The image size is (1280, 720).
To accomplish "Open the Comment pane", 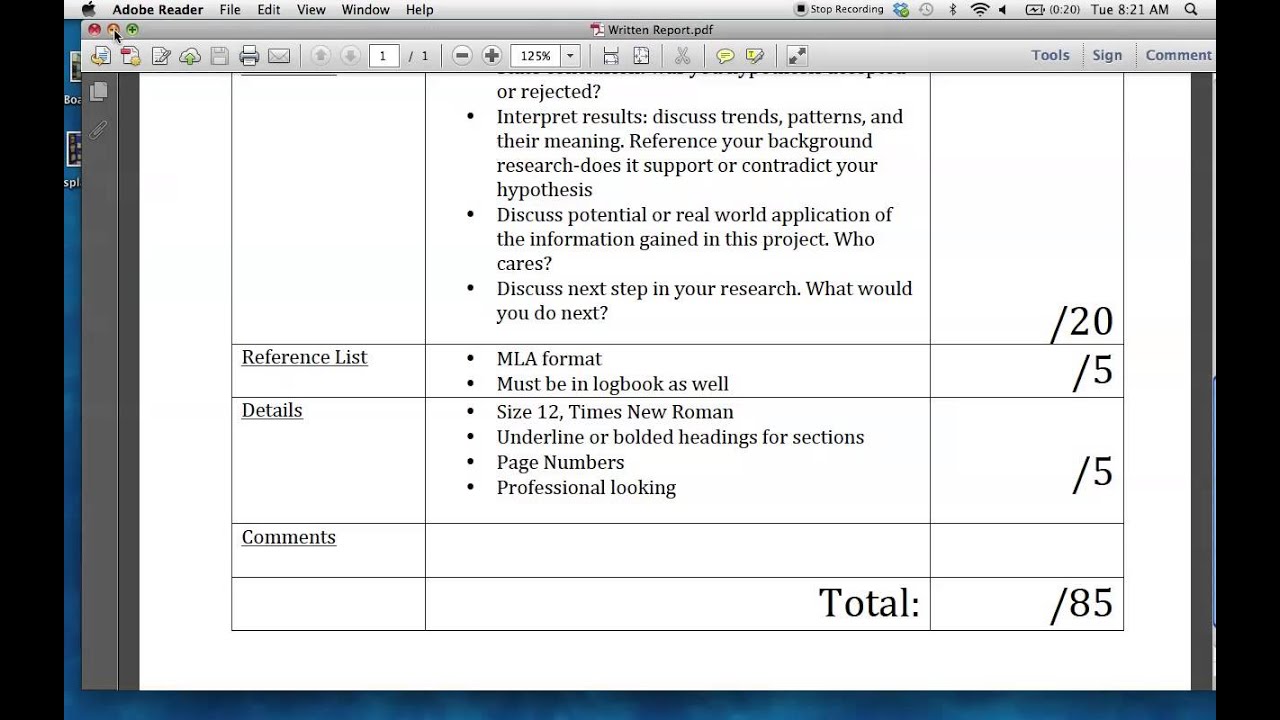I will 1178,55.
